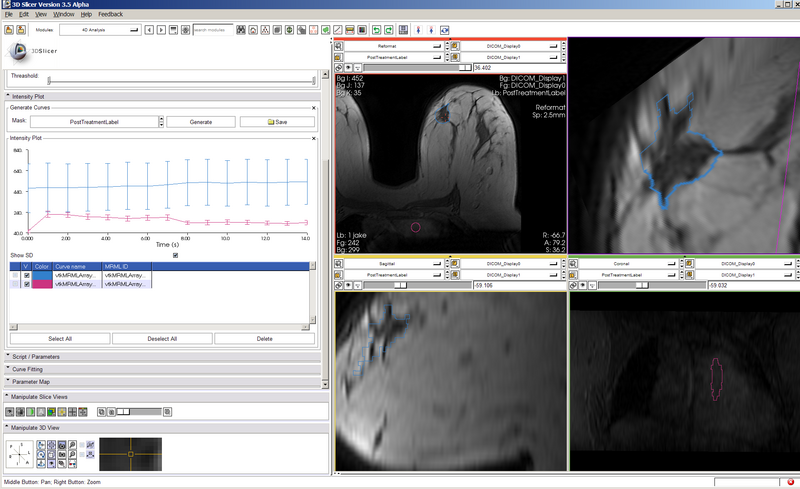Image resolution: width=800 pixels, height=489 pixels.
Task: Click the Generate button
Action: (x=200, y=121)
